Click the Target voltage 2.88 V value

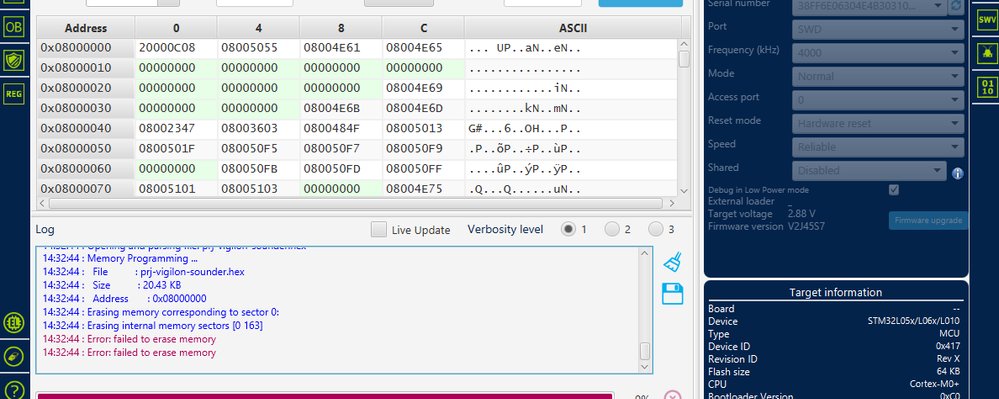[x=801, y=214]
